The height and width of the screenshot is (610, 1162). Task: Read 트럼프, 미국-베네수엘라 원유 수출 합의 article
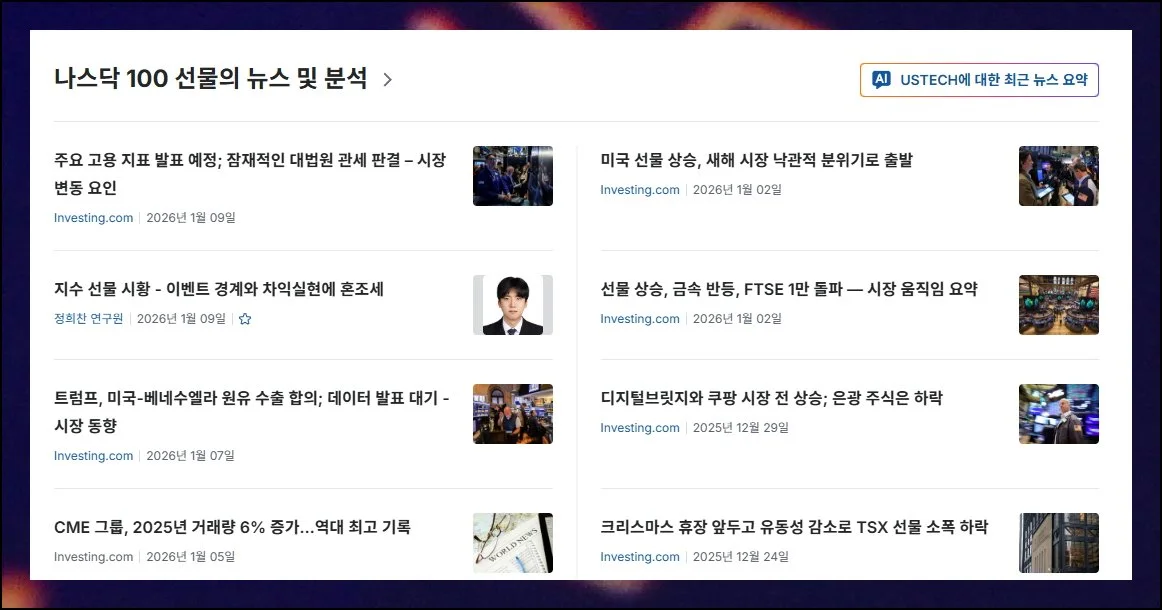pos(251,411)
